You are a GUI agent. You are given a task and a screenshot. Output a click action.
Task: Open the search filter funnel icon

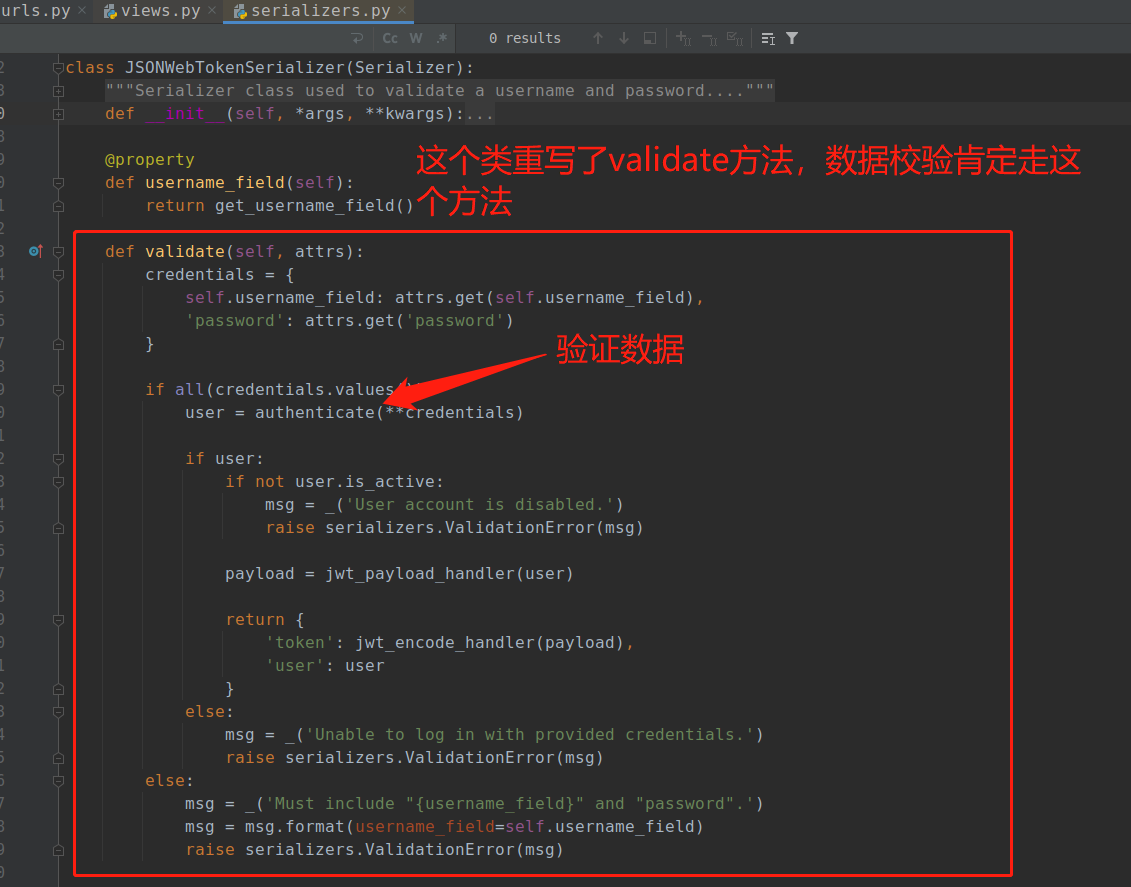point(792,38)
